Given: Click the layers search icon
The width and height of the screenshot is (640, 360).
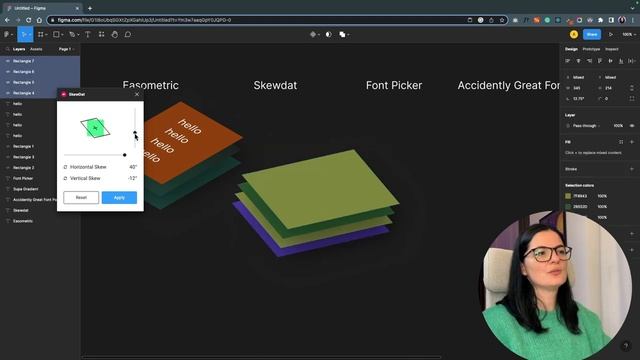Looking at the screenshot, I should point(7,49).
